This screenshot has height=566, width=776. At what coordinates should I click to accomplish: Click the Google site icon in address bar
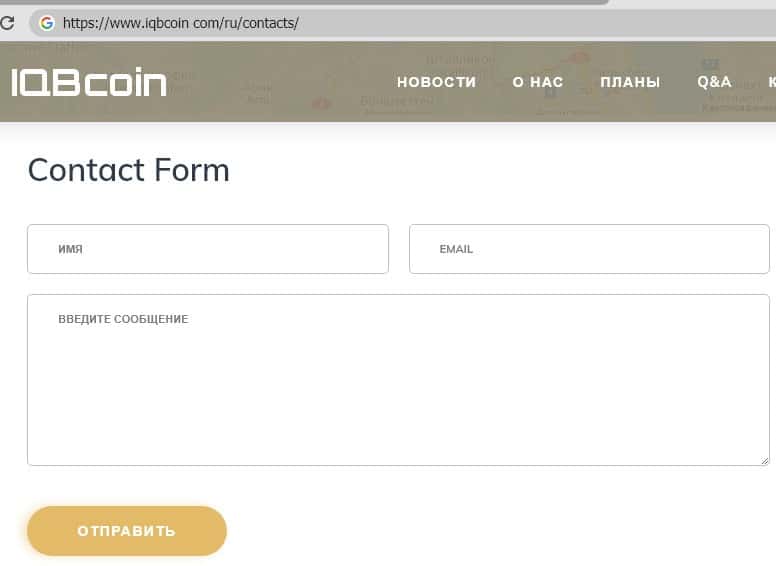click(46, 23)
